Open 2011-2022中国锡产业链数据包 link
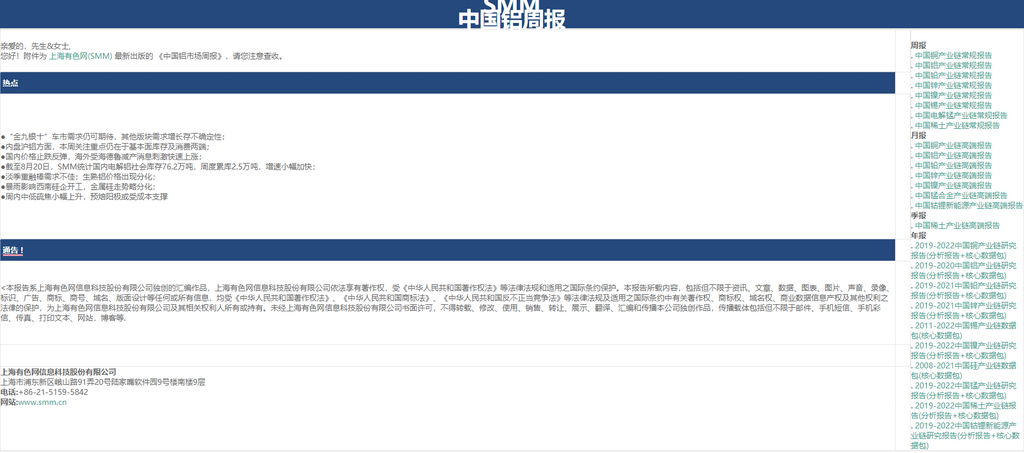This screenshot has width=1024, height=453. pos(964,330)
